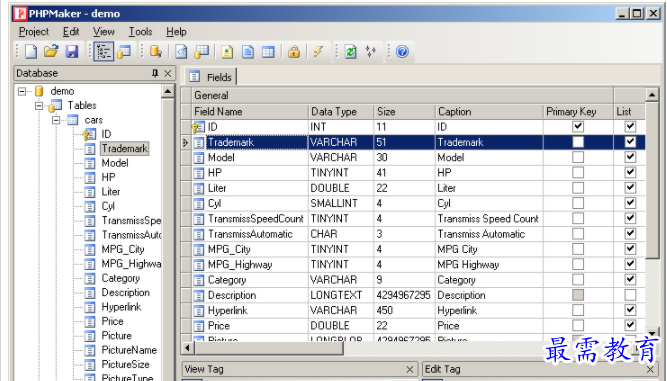
Task: Click the yellow page toolbar icon
Action: coord(227,51)
